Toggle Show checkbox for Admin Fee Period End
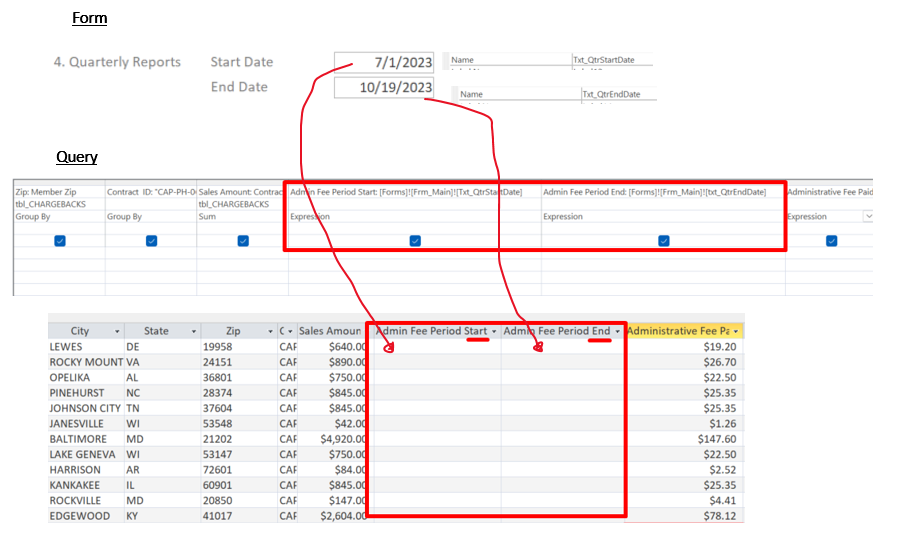 click(664, 241)
